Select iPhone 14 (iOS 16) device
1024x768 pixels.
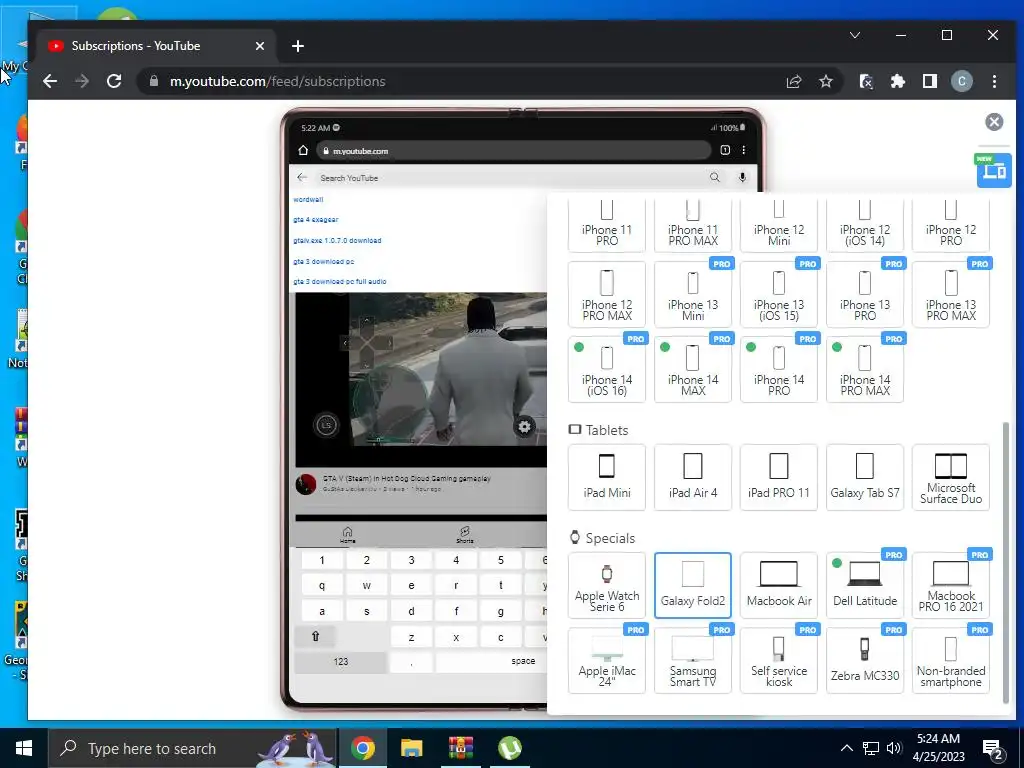click(x=607, y=370)
